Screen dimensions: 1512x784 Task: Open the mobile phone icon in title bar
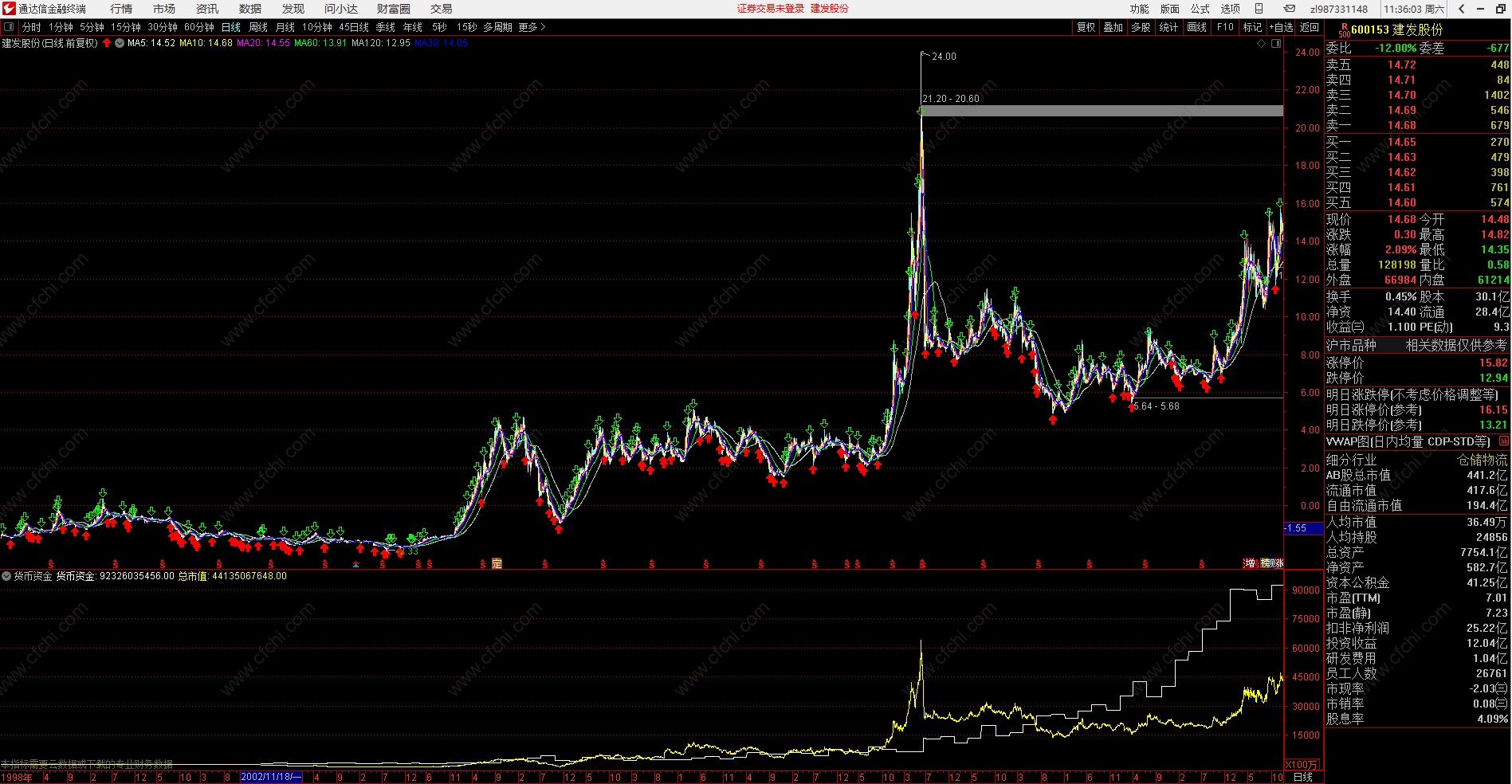coord(1259,9)
